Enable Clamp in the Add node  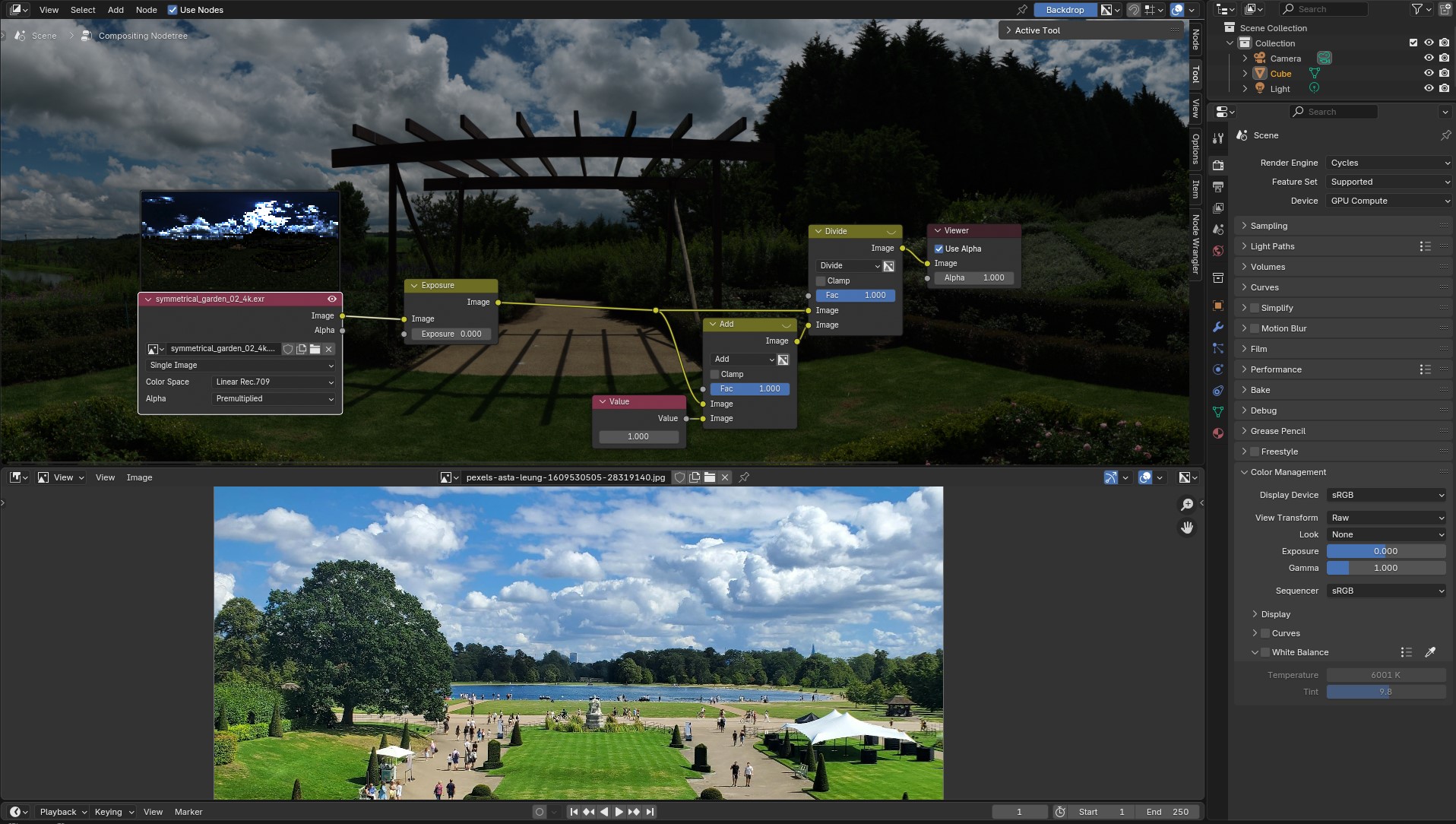[x=714, y=374]
